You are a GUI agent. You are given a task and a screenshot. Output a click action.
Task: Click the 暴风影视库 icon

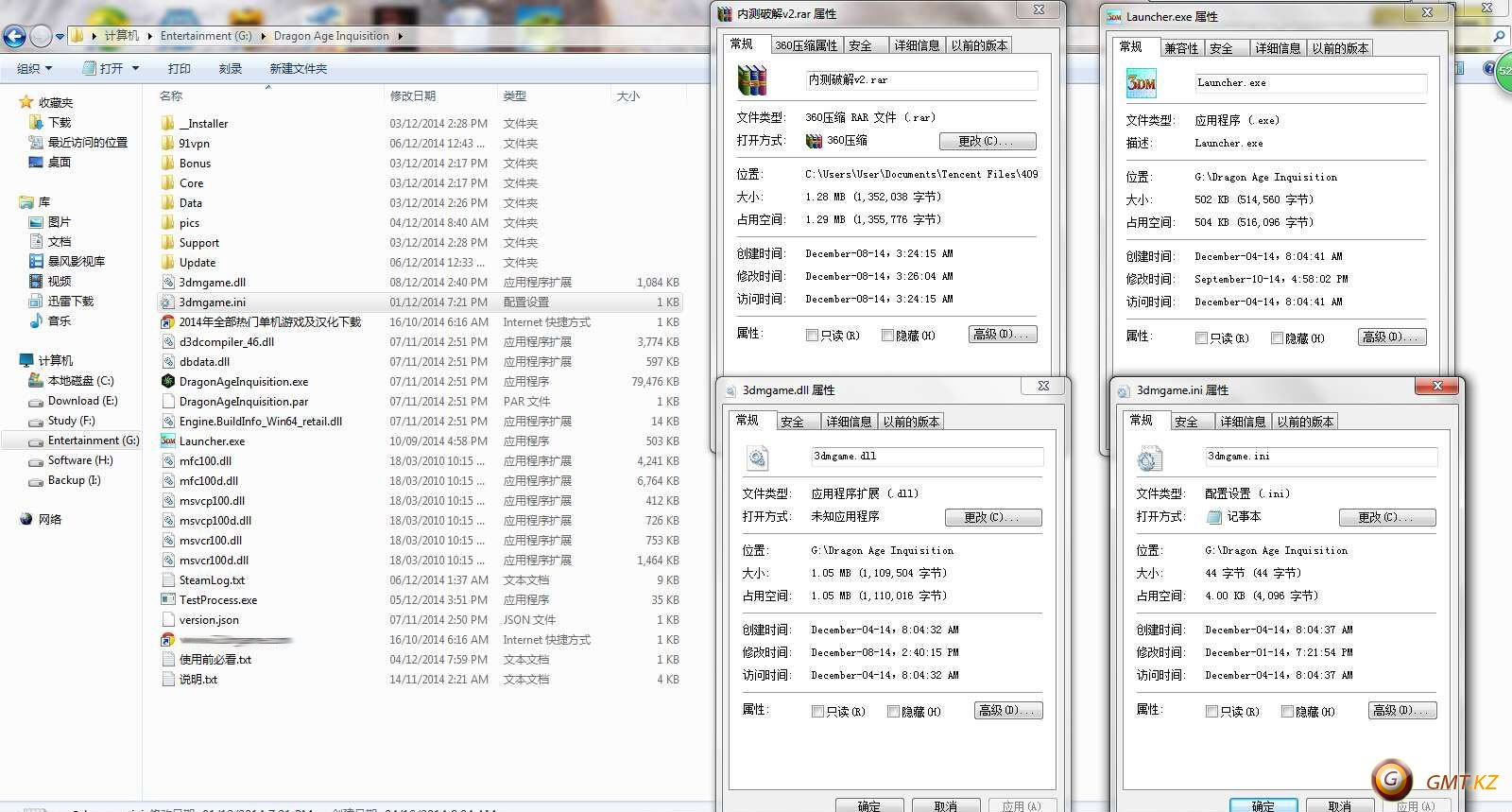[x=36, y=262]
